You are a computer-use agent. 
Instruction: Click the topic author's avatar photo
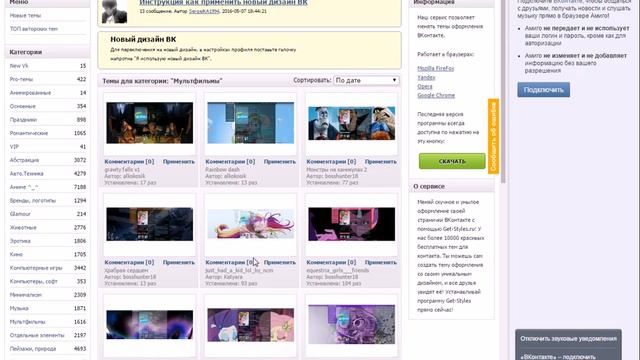click(x=114, y=11)
